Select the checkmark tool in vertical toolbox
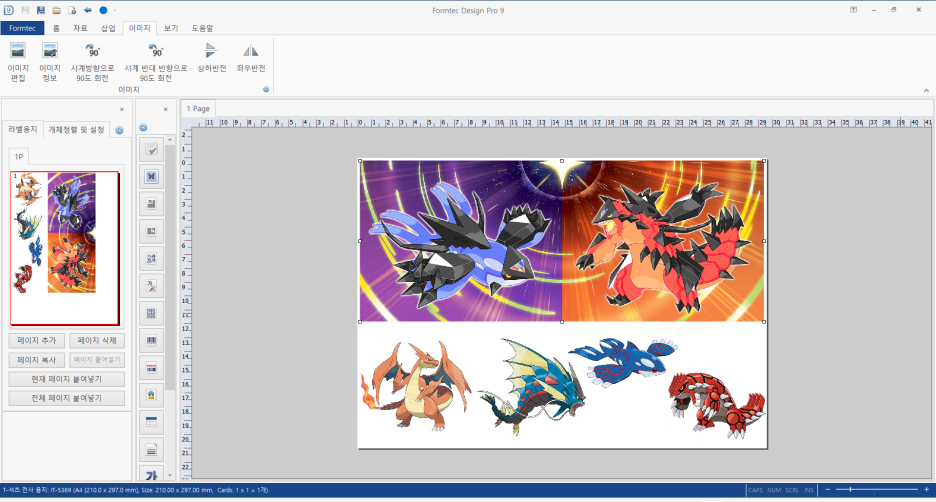 pyautogui.click(x=152, y=149)
